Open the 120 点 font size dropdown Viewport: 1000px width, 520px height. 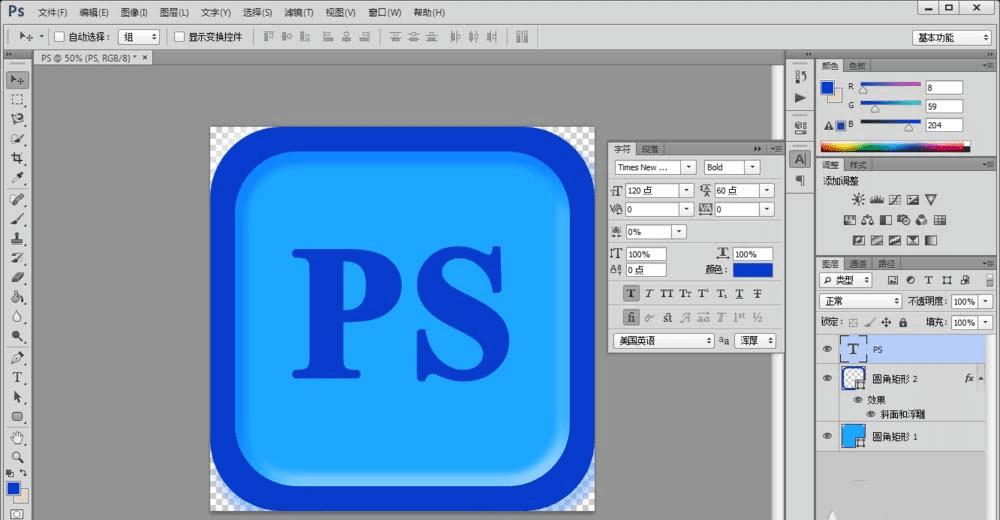(x=686, y=190)
